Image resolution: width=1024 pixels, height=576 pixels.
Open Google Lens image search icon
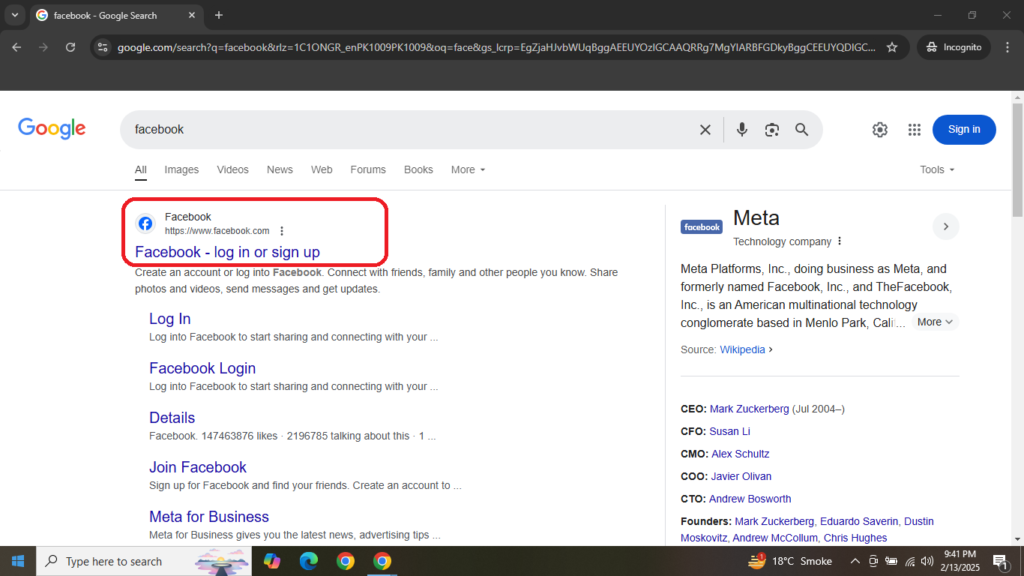(771, 129)
